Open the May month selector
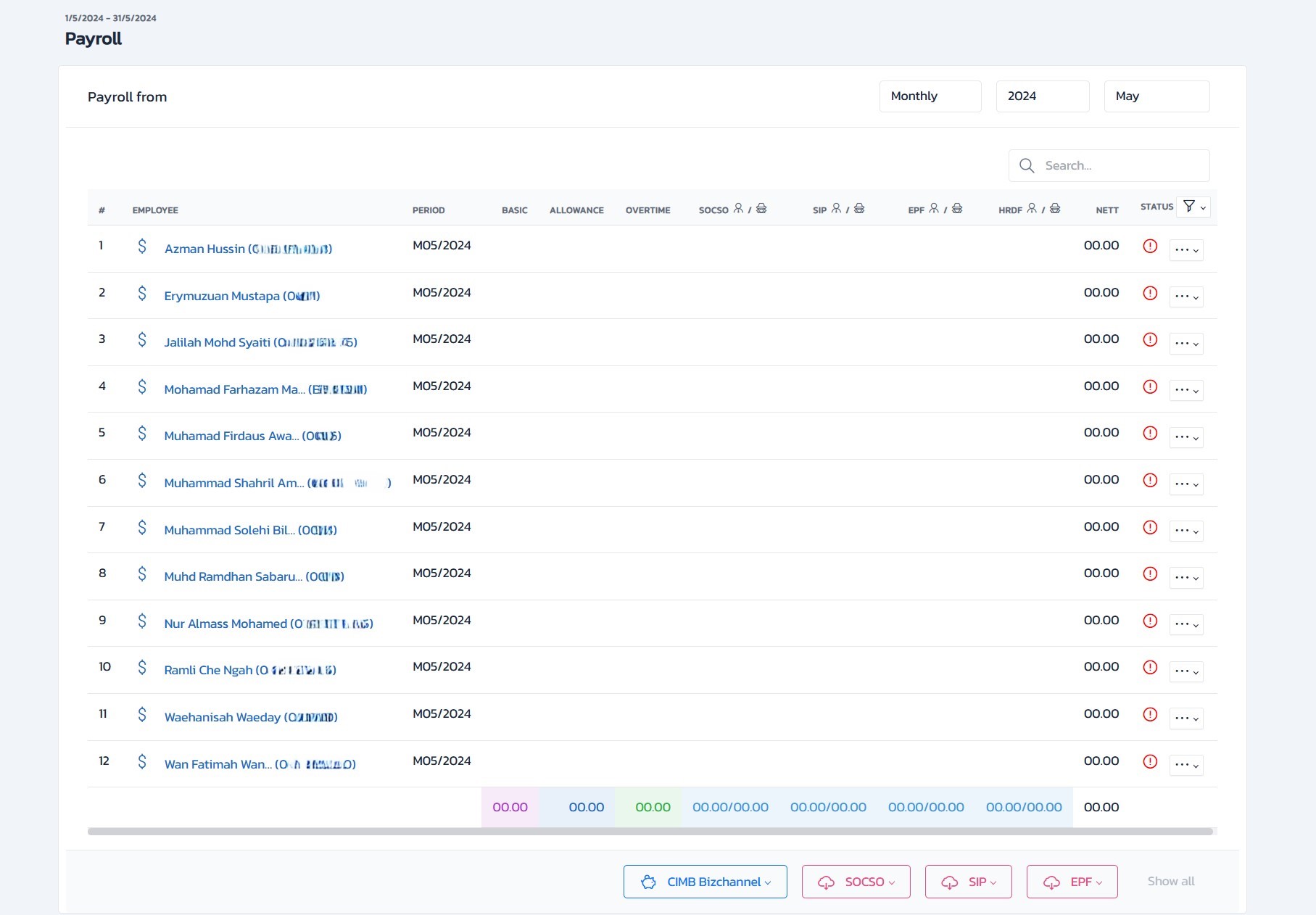Image resolution: width=1316 pixels, height=915 pixels. (x=1156, y=96)
